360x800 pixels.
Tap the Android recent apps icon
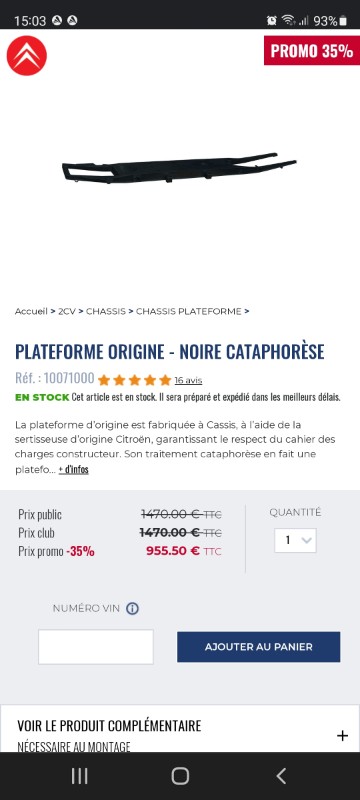coord(79,776)
